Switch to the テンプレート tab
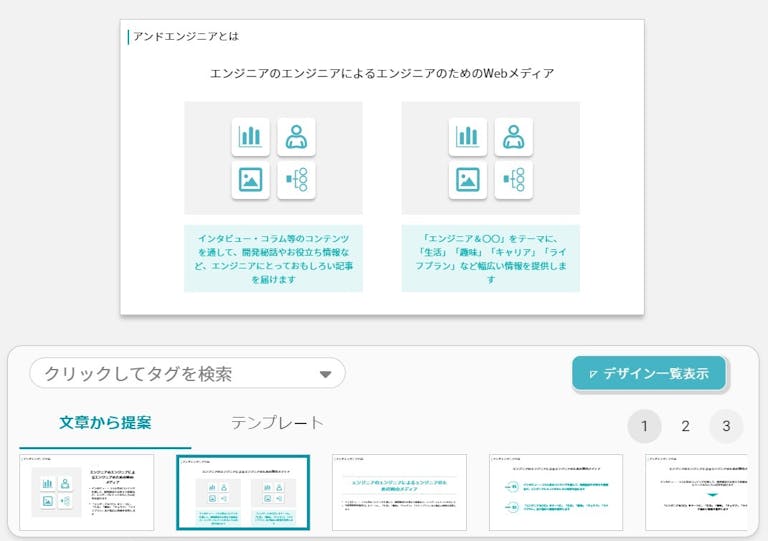The image size is (768, 541). [277, 423]
